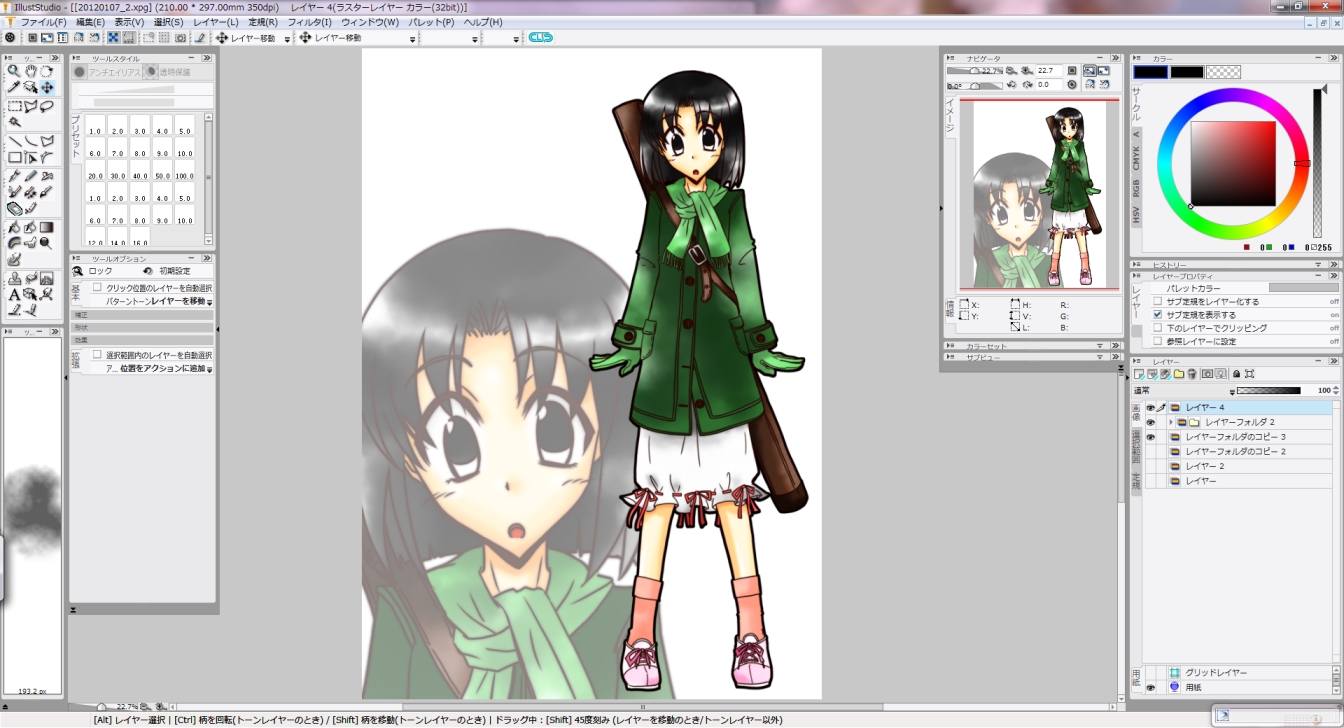The image size is (1344, 728).
Task: Select the Move Layer tool
Action: (x=47, y=88)
